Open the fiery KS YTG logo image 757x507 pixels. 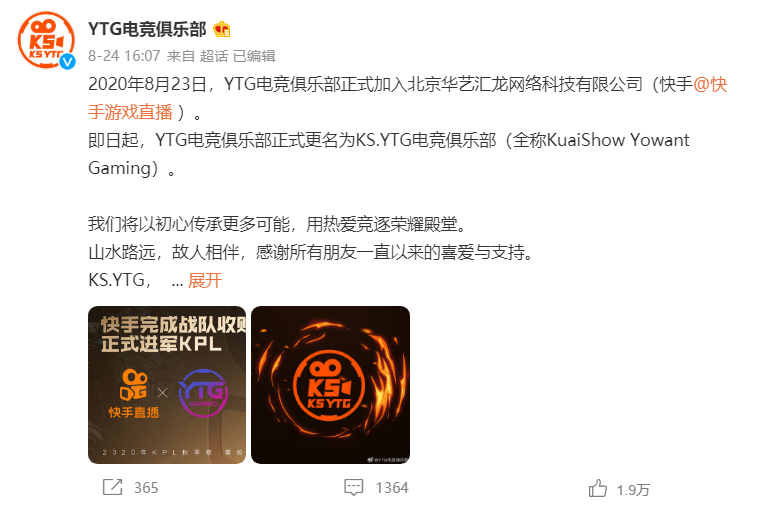(x=331, y=385)
